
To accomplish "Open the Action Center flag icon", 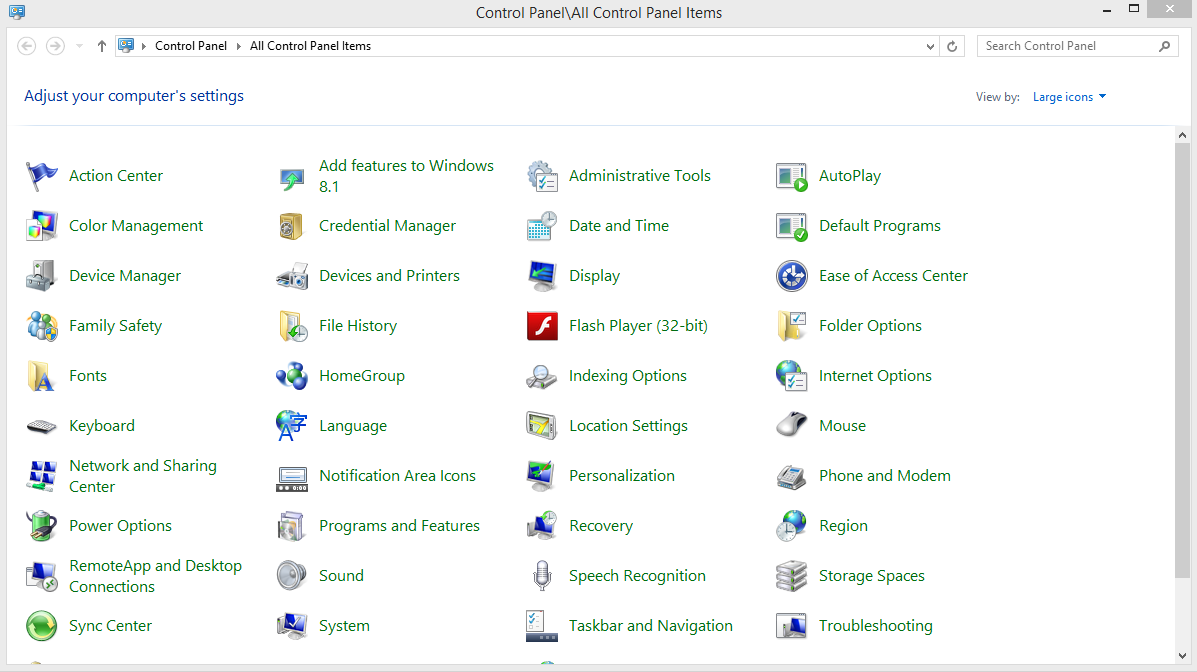I will 42,176.
